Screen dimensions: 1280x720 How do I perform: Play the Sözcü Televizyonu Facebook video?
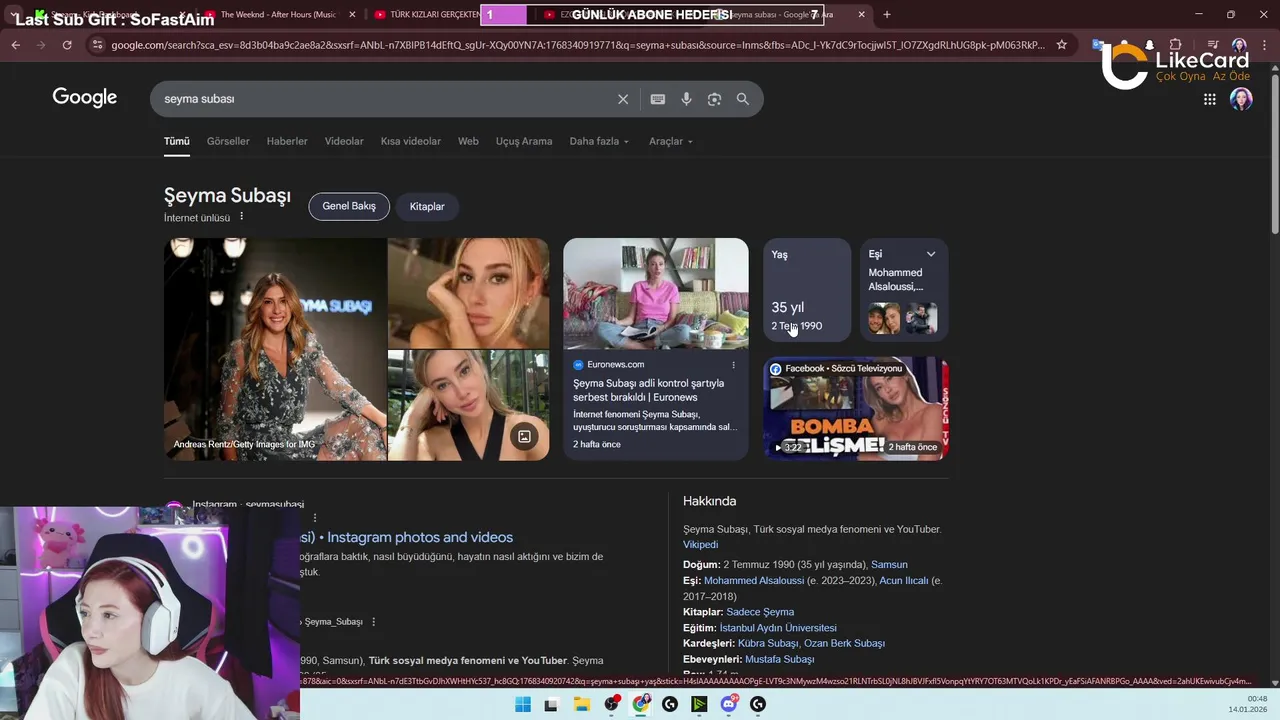pyautogui.click(x=856, y=408)
